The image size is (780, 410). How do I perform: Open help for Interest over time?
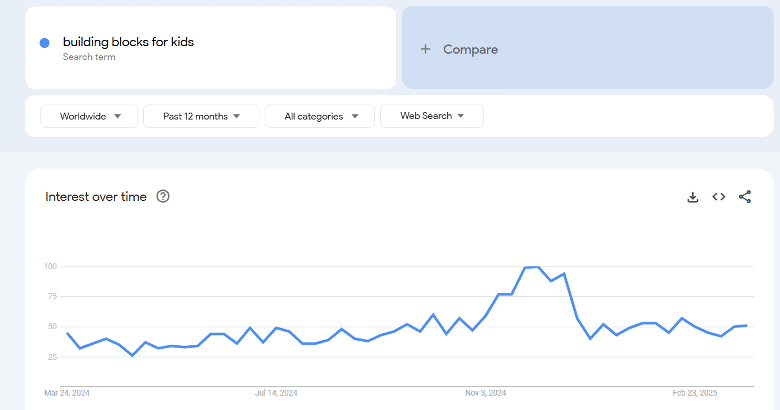(x=163, y=197)
